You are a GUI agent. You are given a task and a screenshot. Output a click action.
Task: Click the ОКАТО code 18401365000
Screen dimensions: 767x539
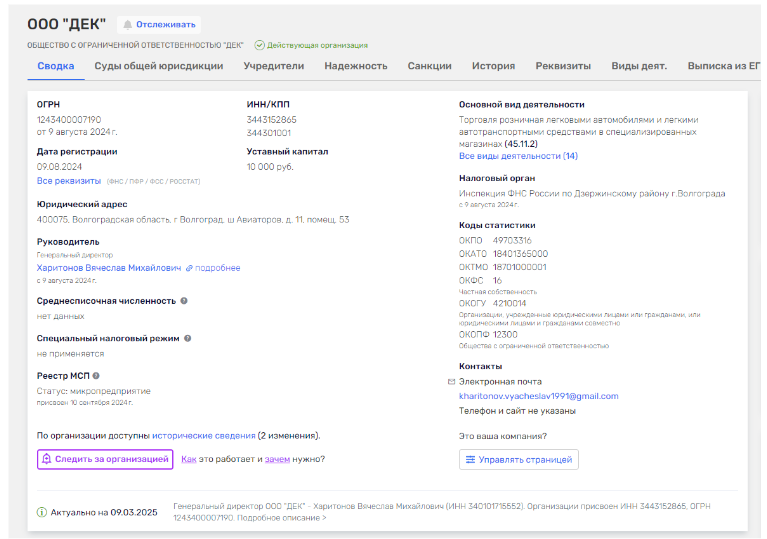click(520, 254)
